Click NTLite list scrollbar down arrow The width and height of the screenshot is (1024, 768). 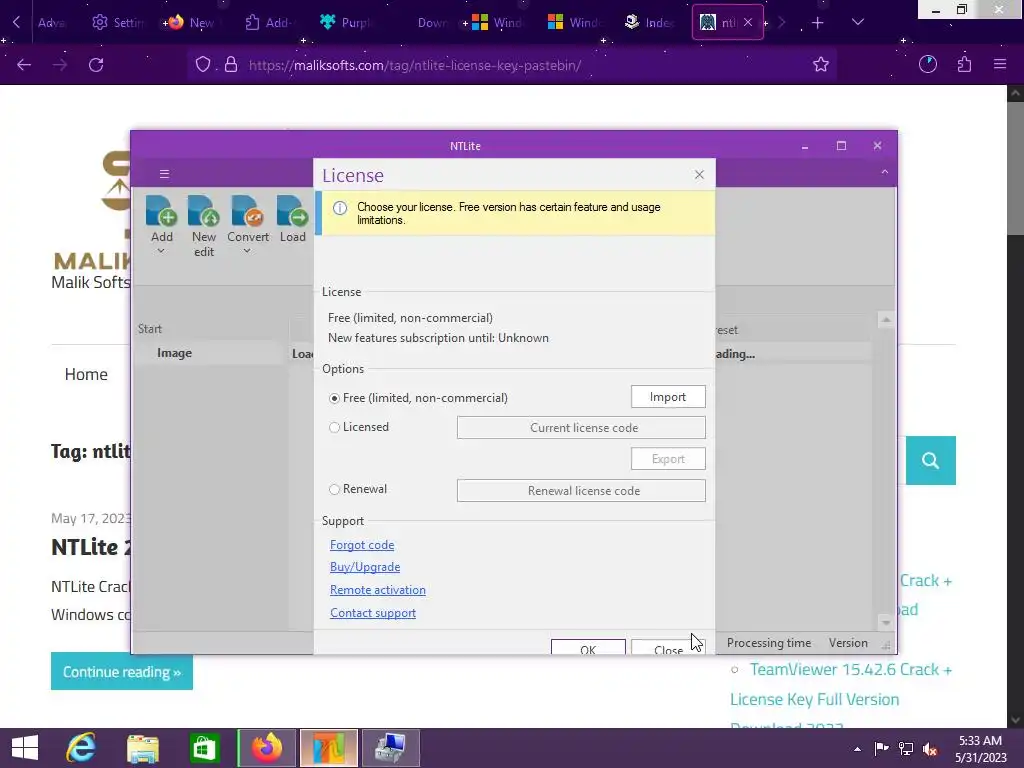[x=886, y=622]
